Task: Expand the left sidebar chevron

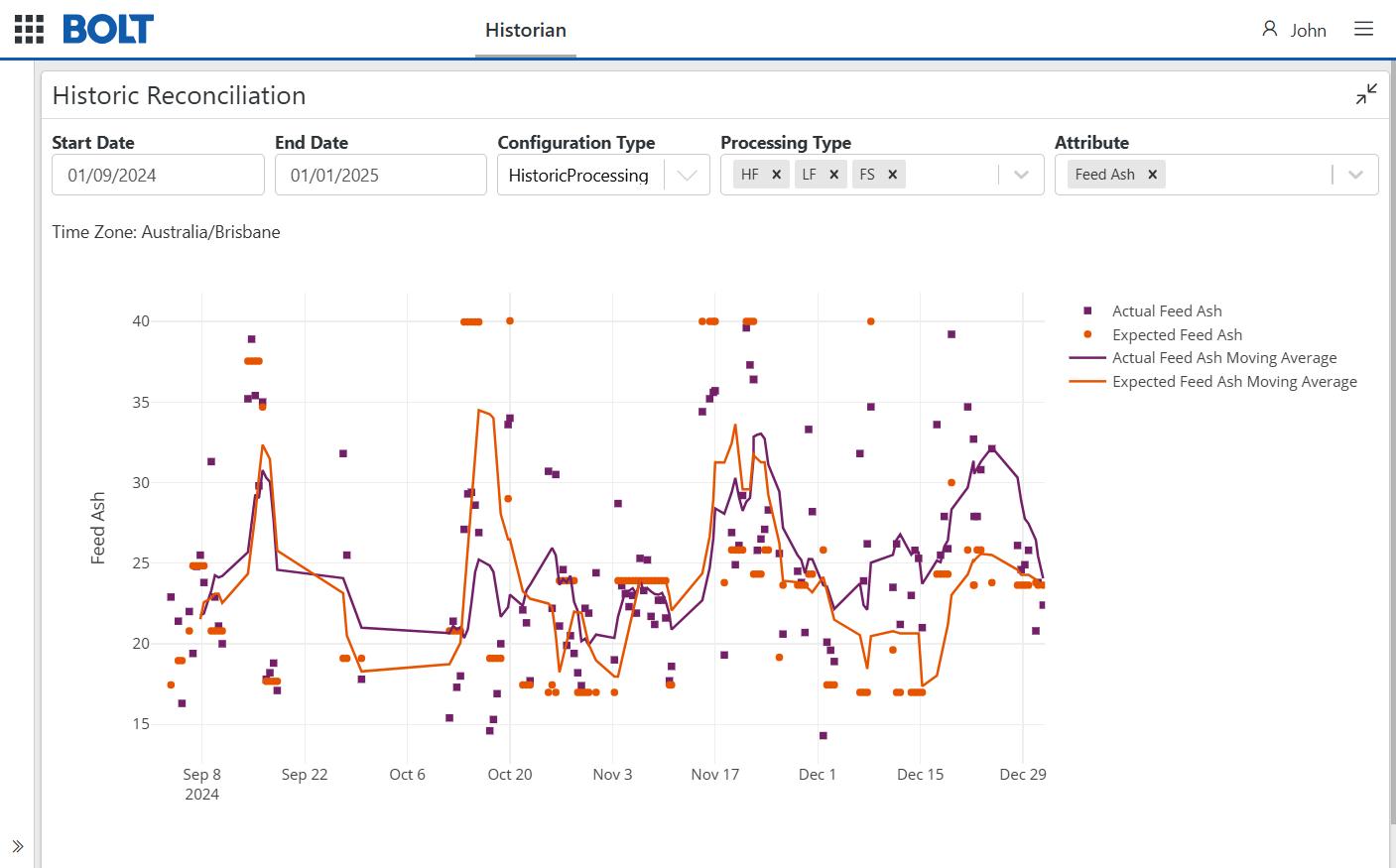Action: [x=18, y=846]
